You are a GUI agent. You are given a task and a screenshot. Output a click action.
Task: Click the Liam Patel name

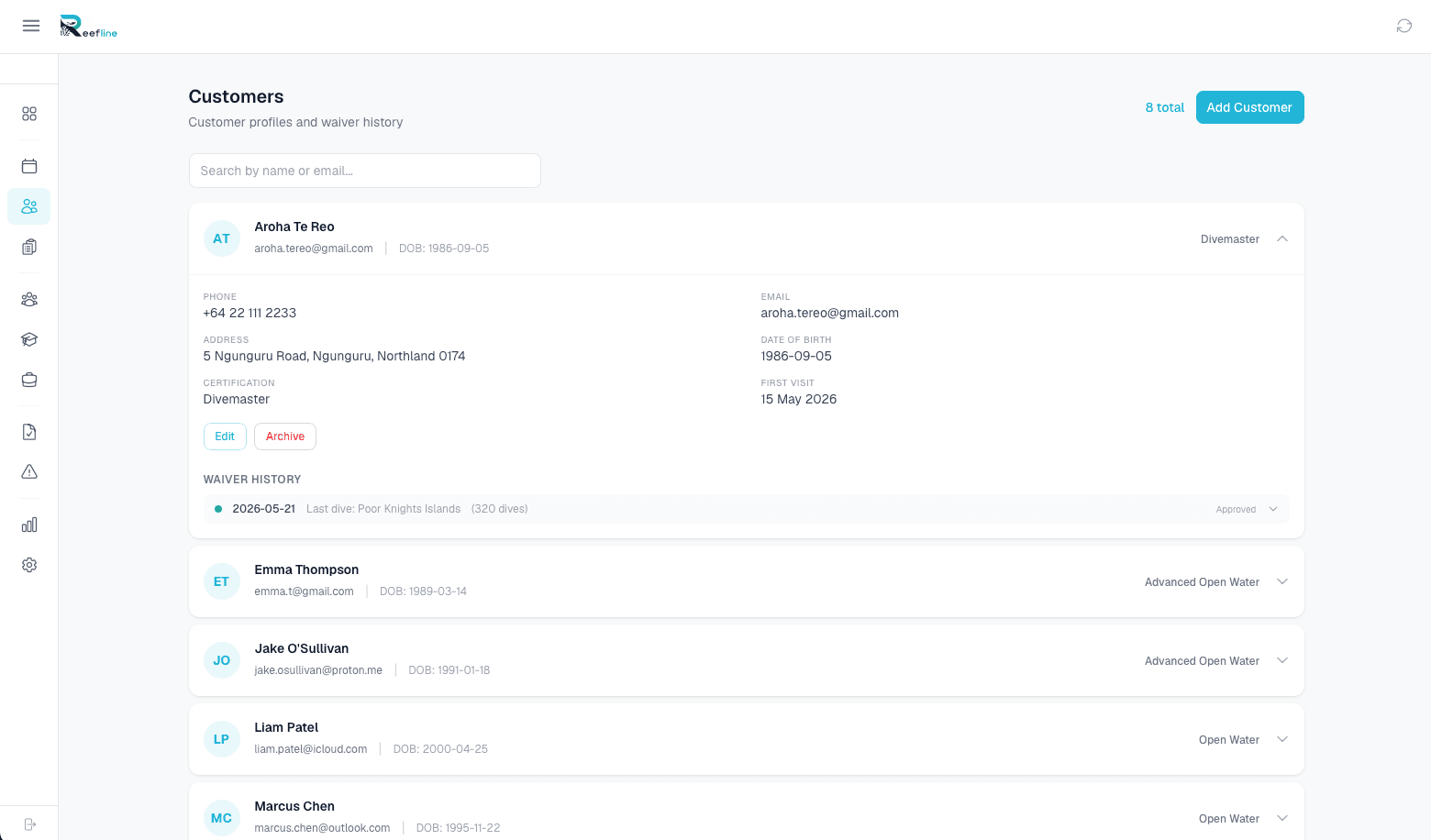tap(286, 727)
